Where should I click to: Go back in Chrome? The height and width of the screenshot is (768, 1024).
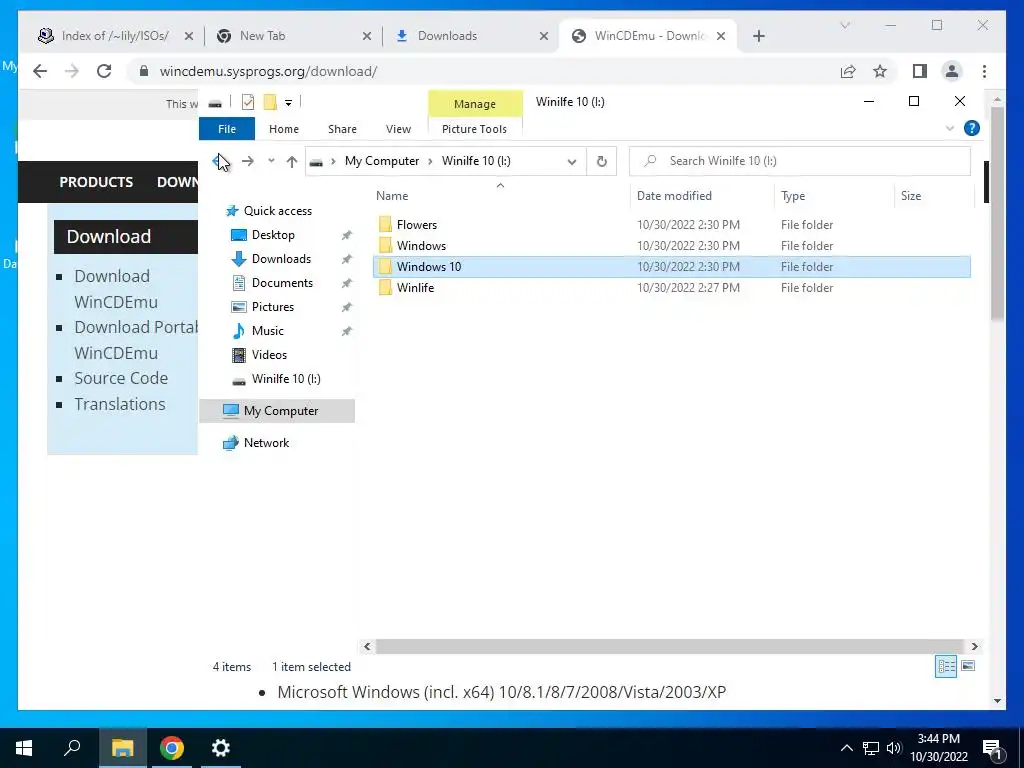pyautogui.click(x=40, y=71)
